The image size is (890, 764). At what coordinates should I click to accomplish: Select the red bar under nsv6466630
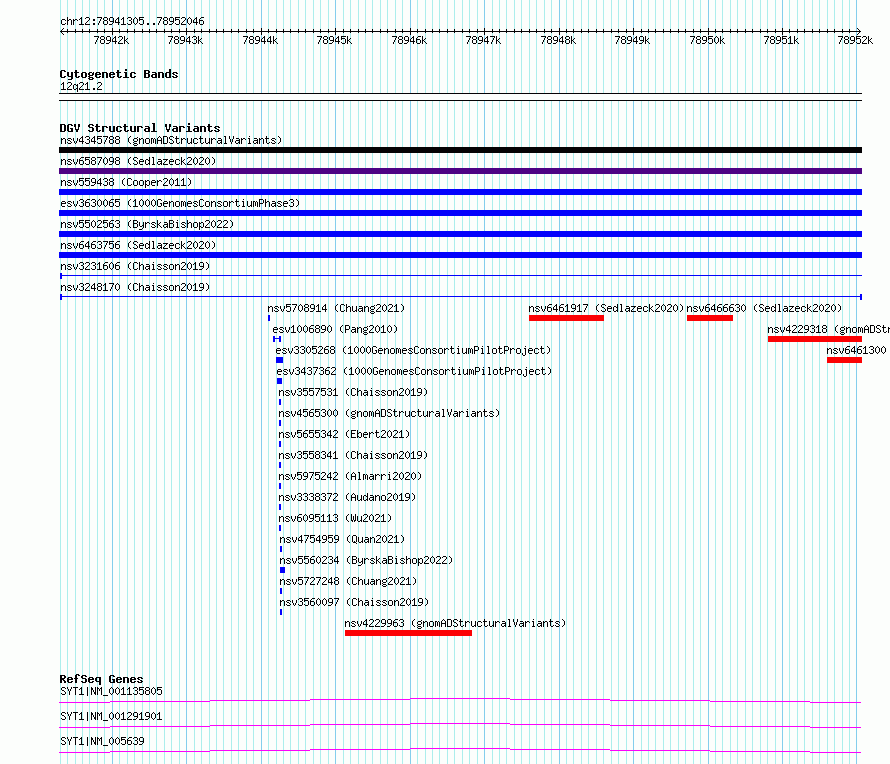[x=710, y=318]
